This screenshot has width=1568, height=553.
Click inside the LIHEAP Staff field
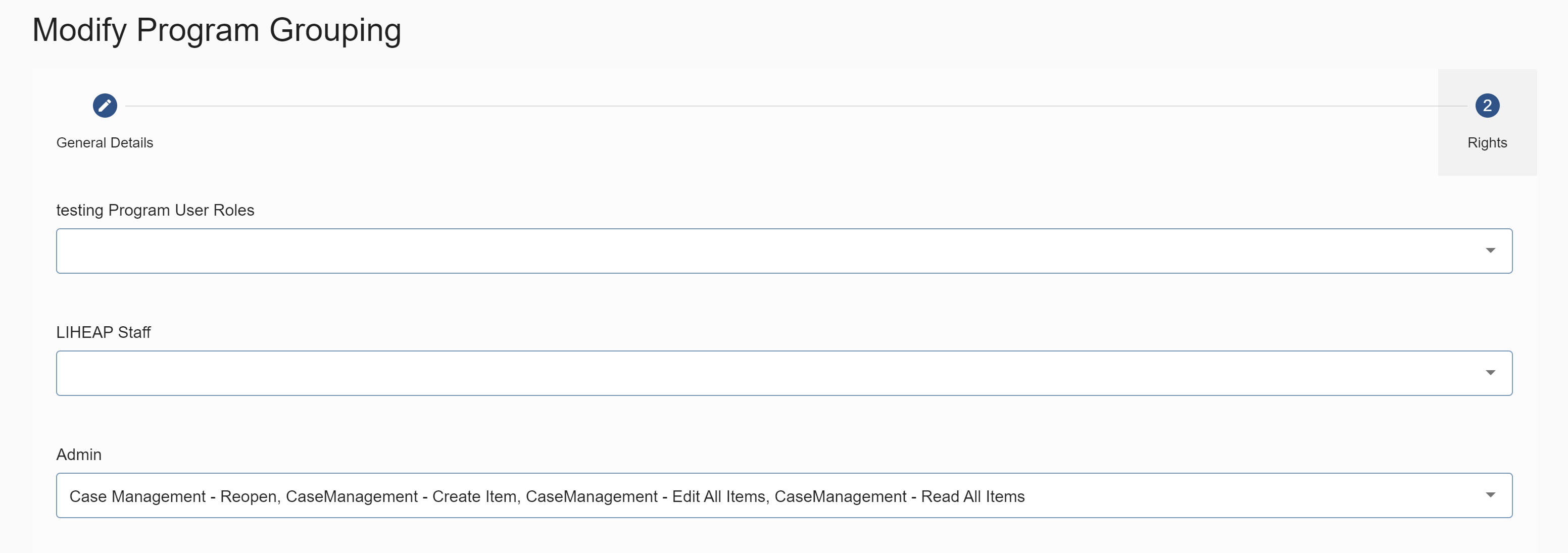[x=784, y=373]
